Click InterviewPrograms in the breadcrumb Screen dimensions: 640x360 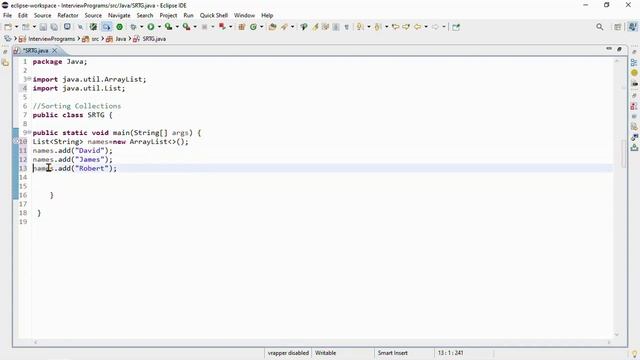pos(51,39)
